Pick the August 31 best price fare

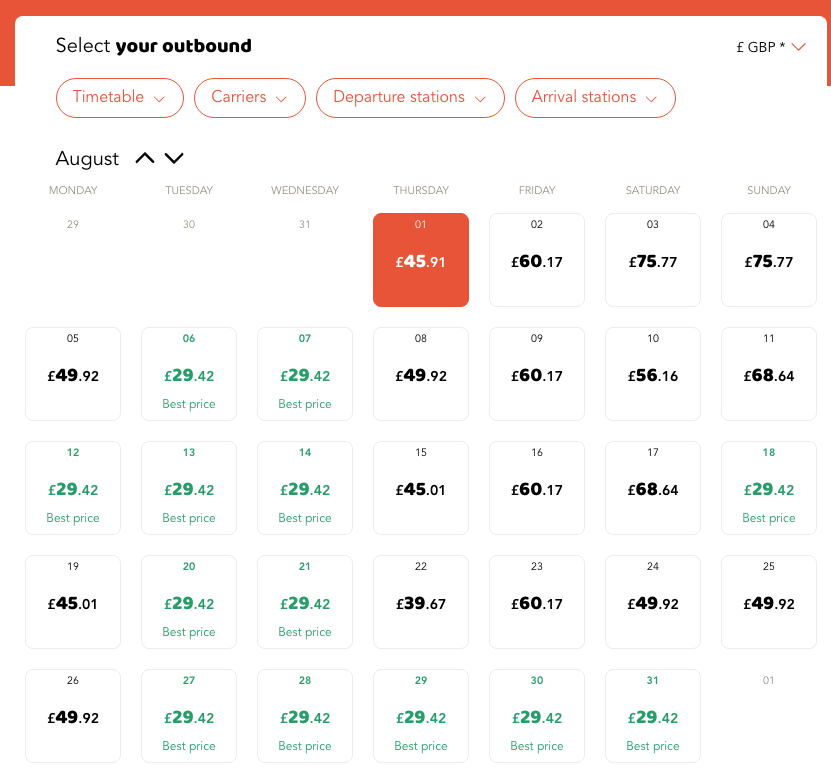tap(653, 716)
